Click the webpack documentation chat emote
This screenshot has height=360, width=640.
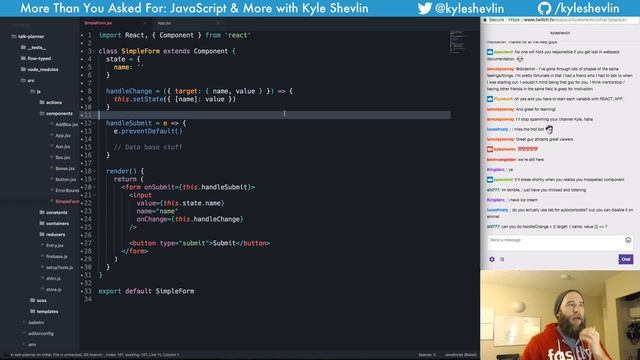coord(520,59)
